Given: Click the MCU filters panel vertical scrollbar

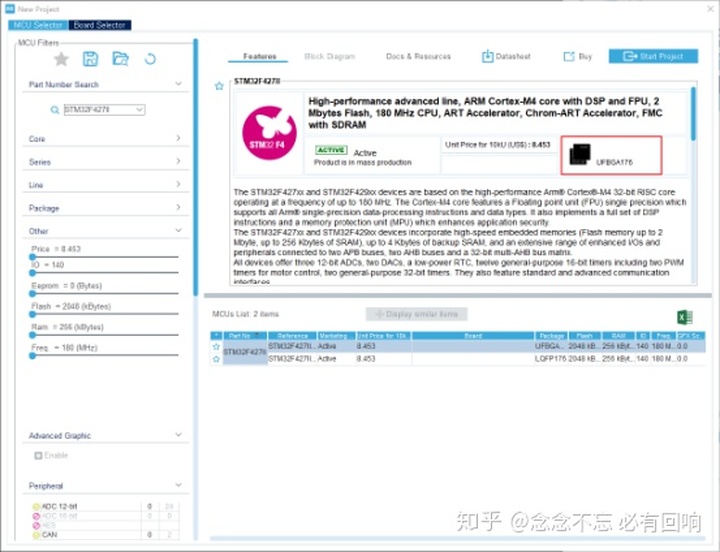Looking at the screenshot, I should click(196, 168).
